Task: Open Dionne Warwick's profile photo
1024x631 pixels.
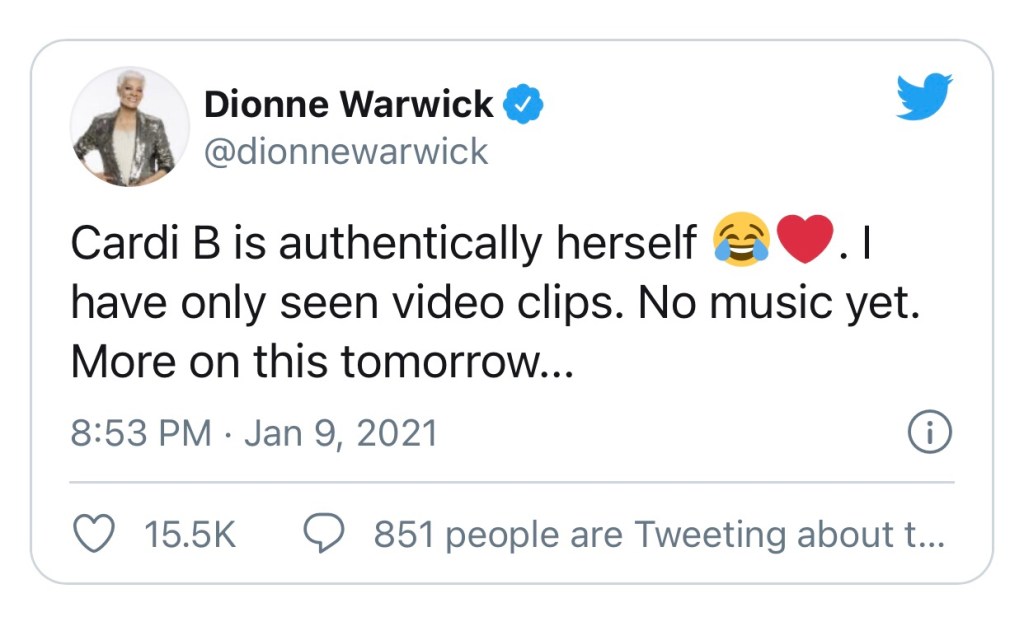Action: pos(129,127)
